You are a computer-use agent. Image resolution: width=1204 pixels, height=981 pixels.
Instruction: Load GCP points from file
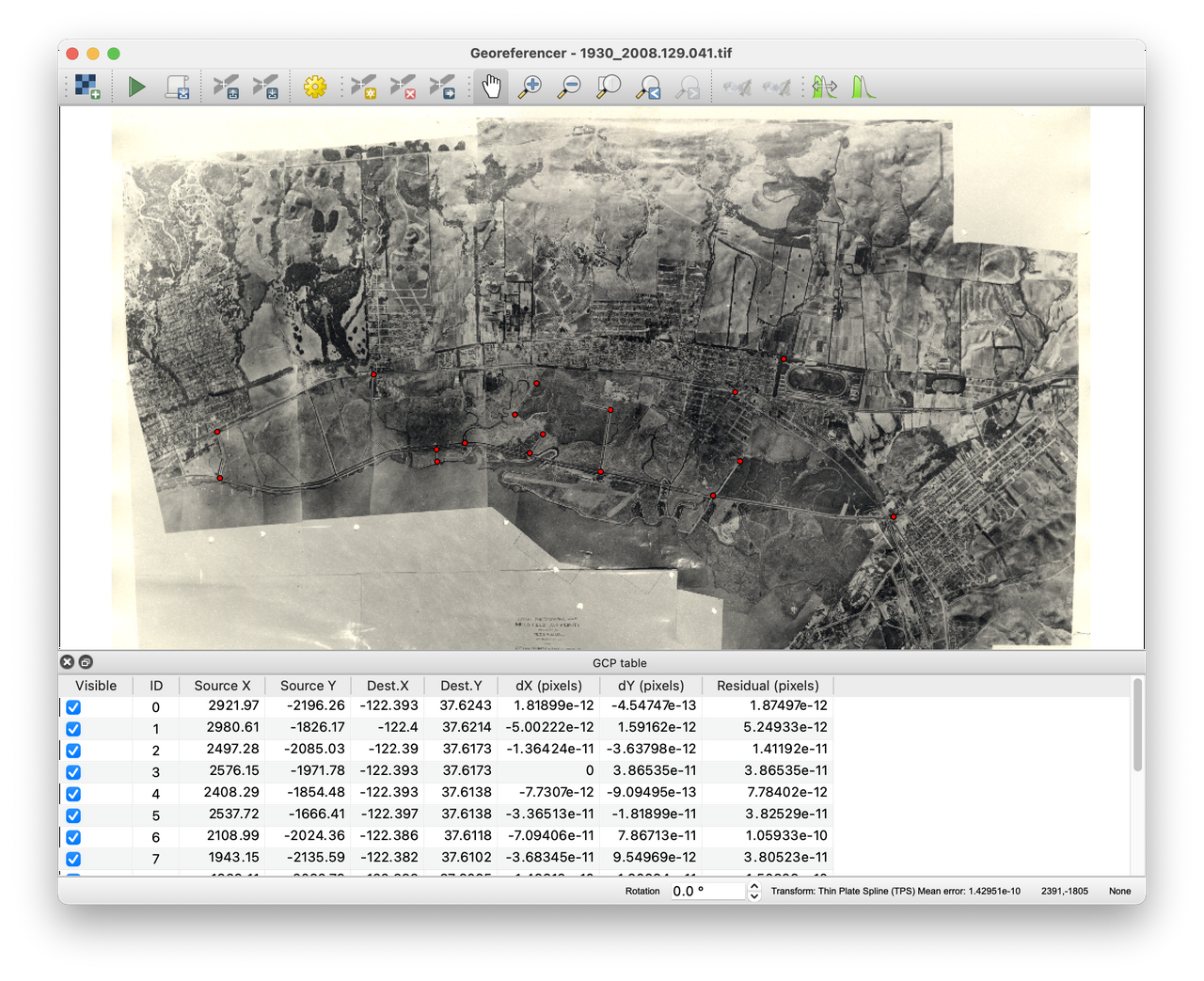point(226,87)
